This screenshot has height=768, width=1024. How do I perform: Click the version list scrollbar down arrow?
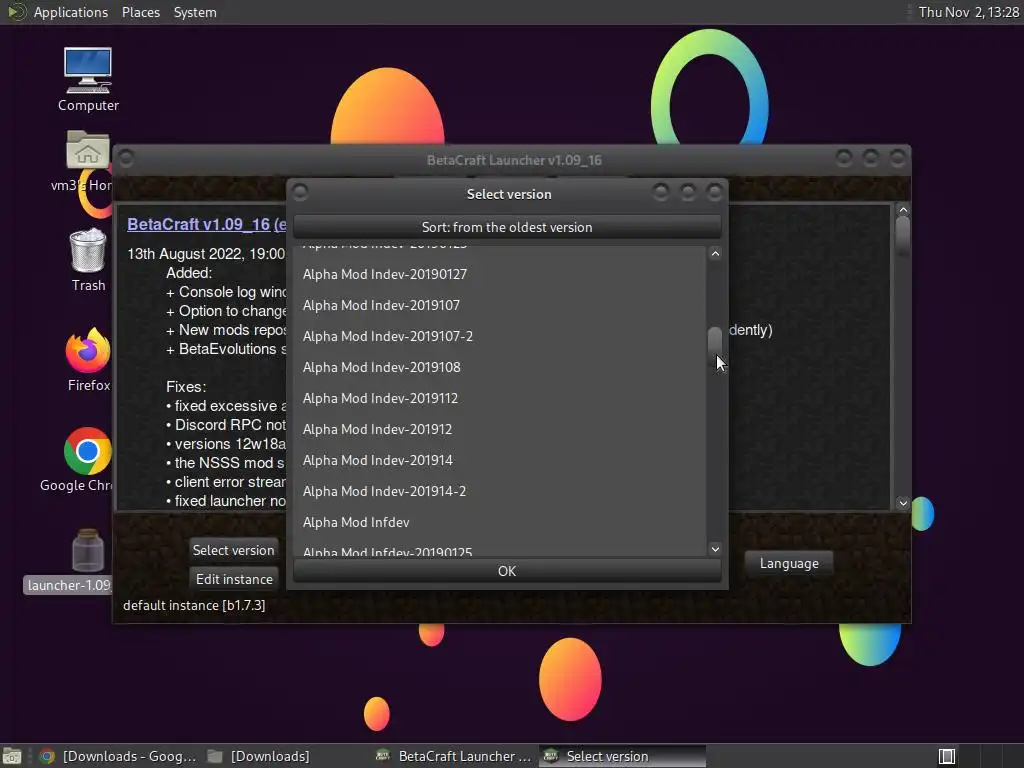(x=715, y=549)
